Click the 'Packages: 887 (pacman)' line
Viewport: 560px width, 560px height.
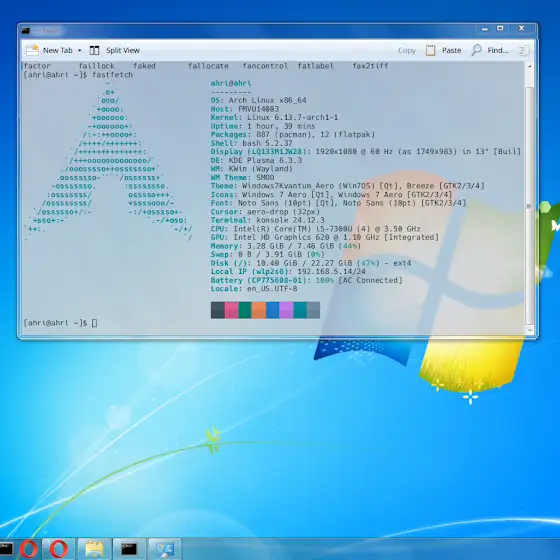coord(292,135)
